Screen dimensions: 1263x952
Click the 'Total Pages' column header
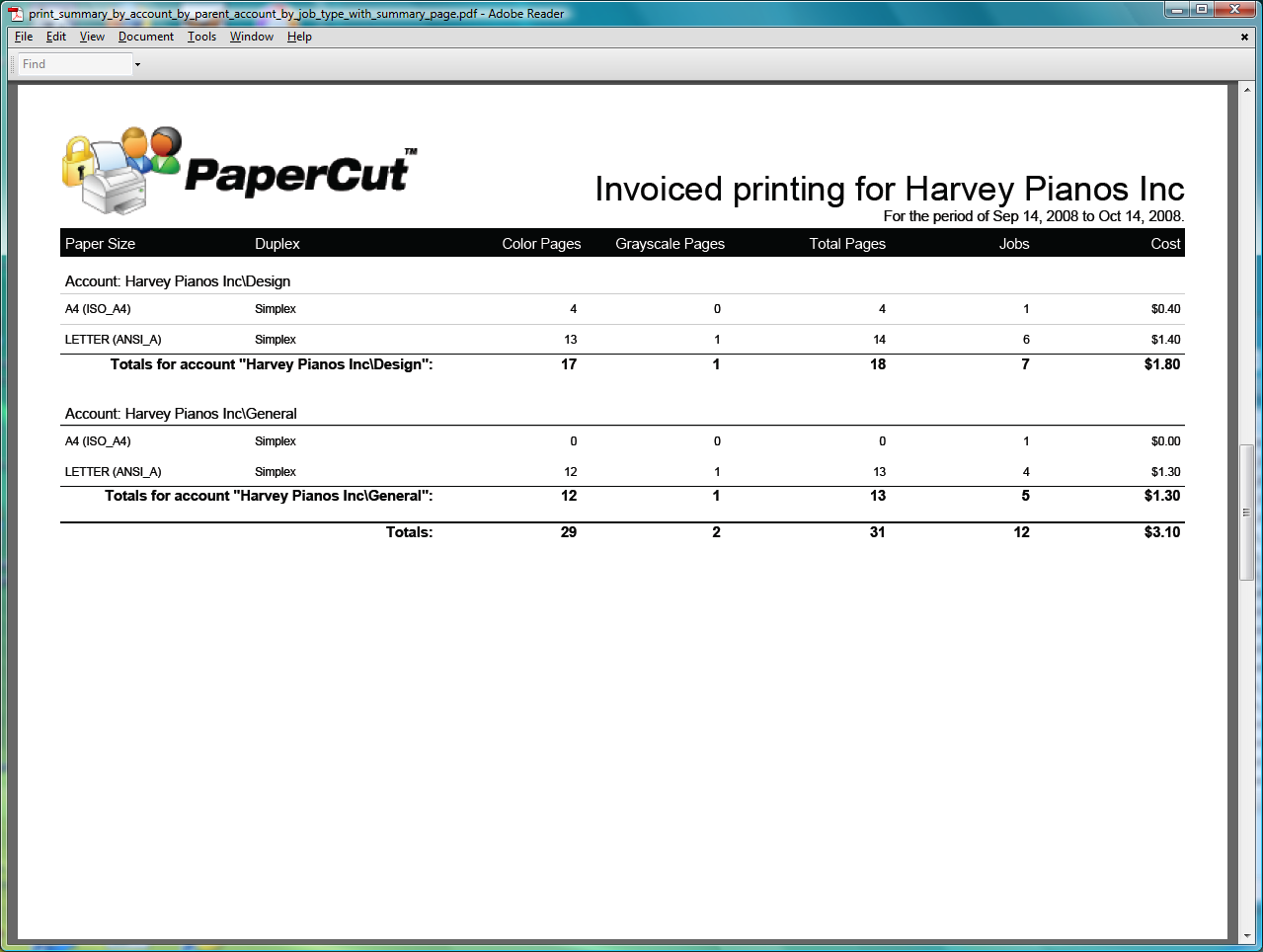(847, 244)
